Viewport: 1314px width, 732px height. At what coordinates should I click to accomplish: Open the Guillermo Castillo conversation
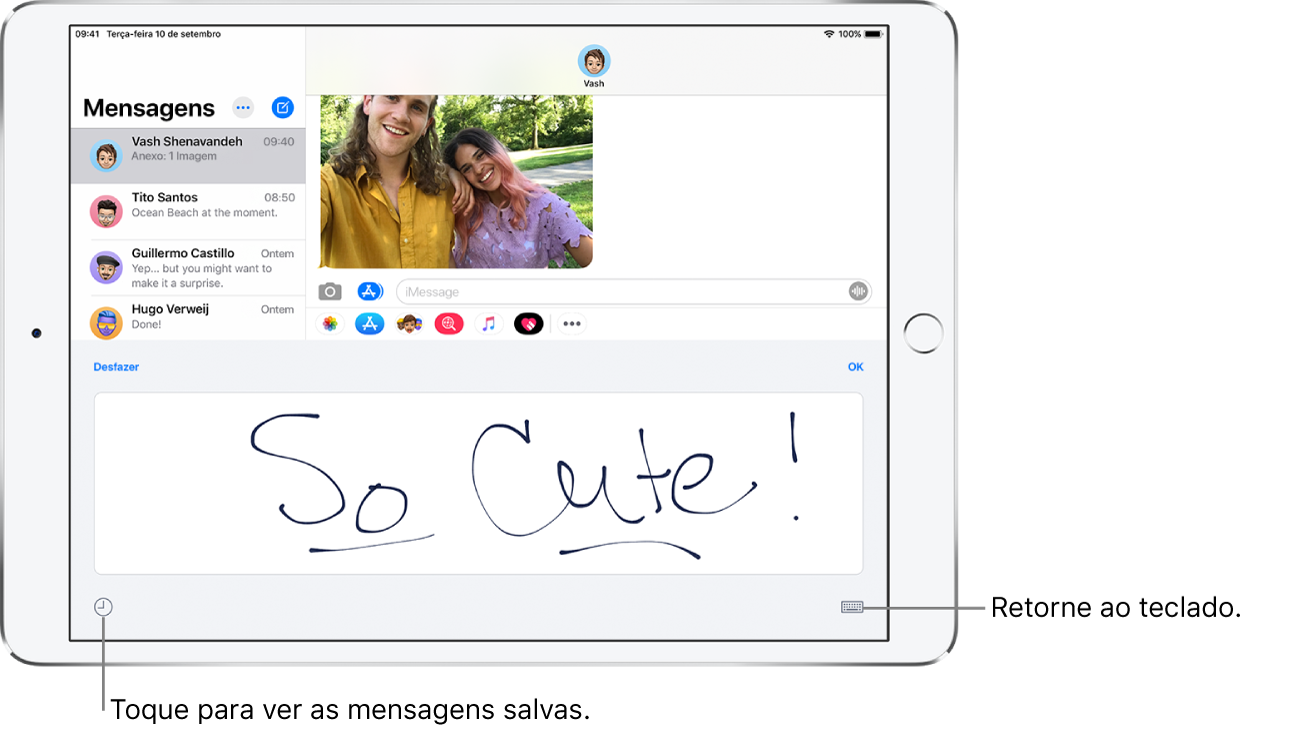tap(188, 268)
